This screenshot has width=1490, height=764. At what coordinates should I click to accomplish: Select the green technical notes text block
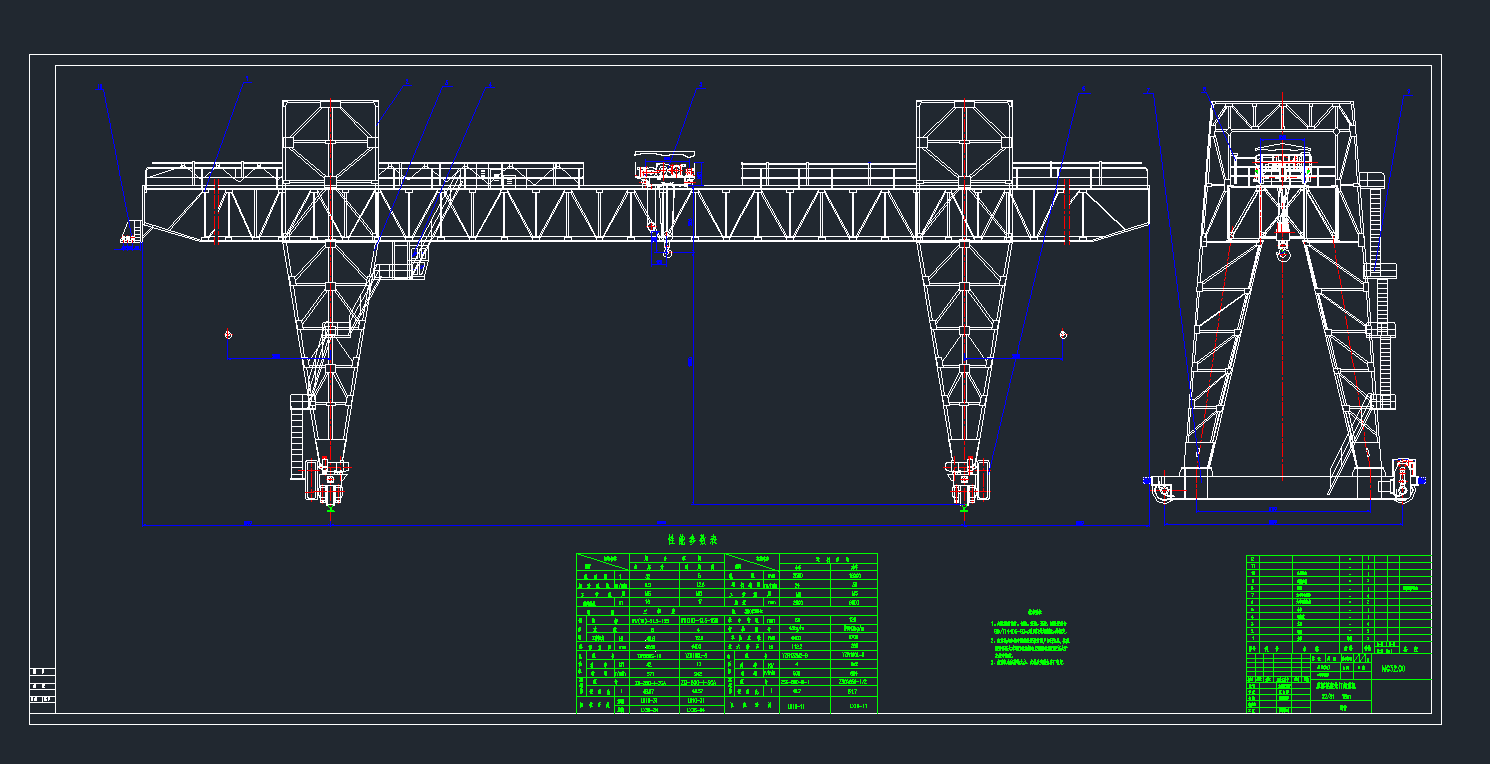1030,640
